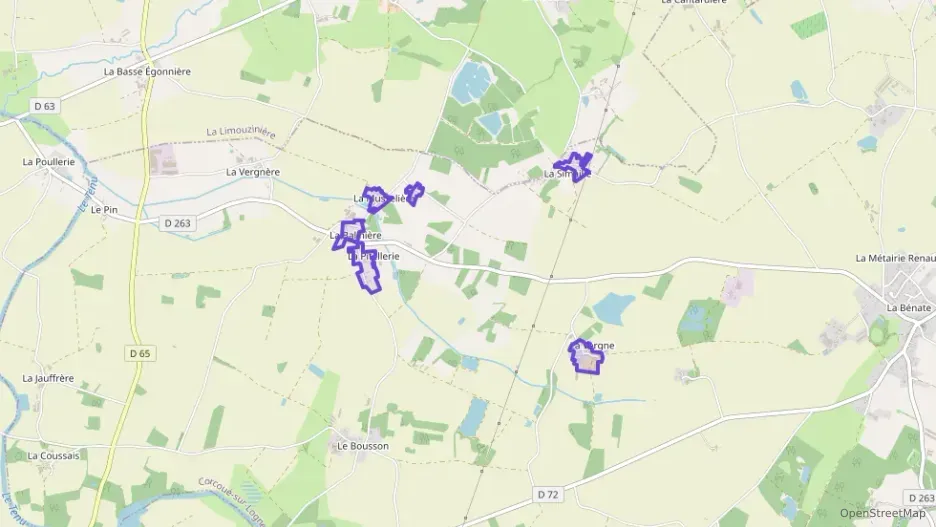Viewport: 936px width, 527px height.
Task: Click the La Poullerie place label
Action: [x=49, y=162]
